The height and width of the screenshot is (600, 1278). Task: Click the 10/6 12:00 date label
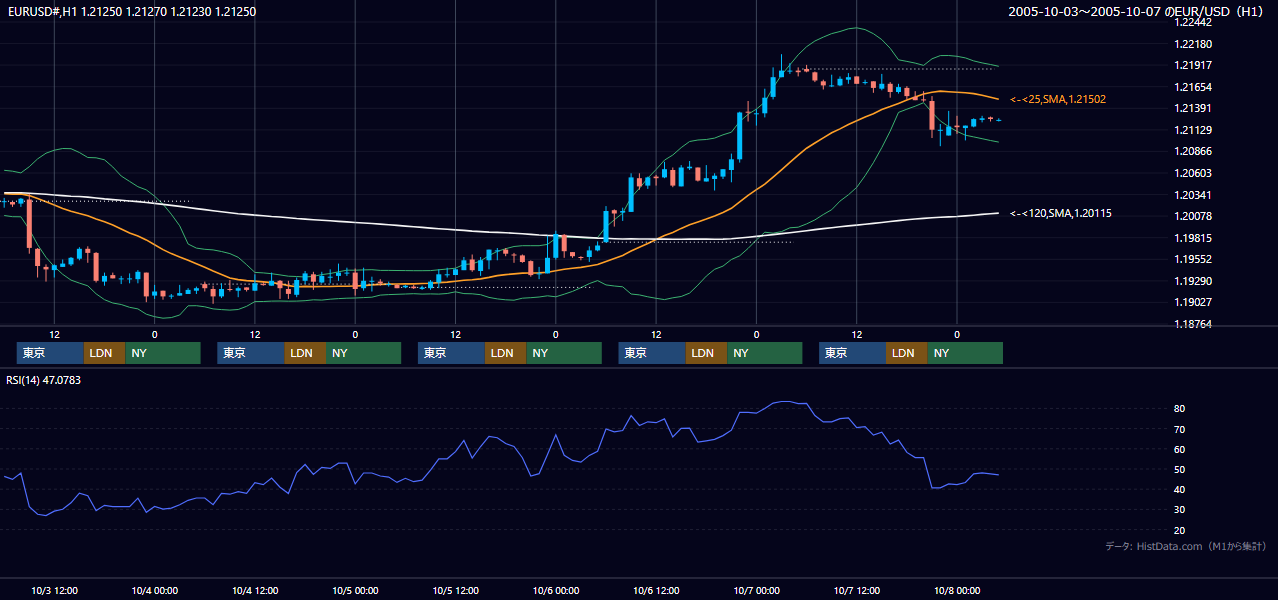656,590
